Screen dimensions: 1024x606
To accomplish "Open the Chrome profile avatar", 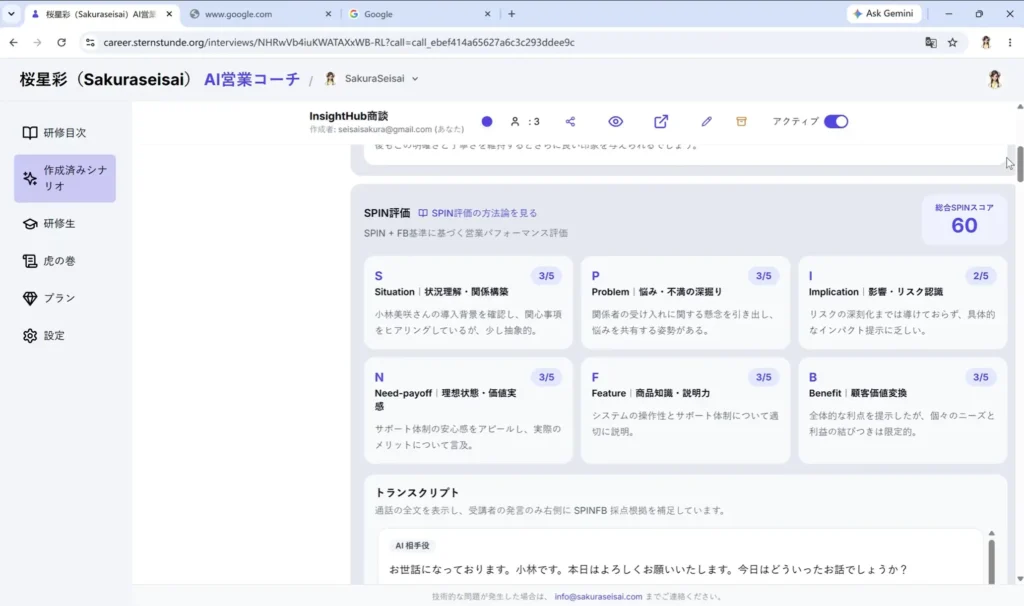I will 986,42.
